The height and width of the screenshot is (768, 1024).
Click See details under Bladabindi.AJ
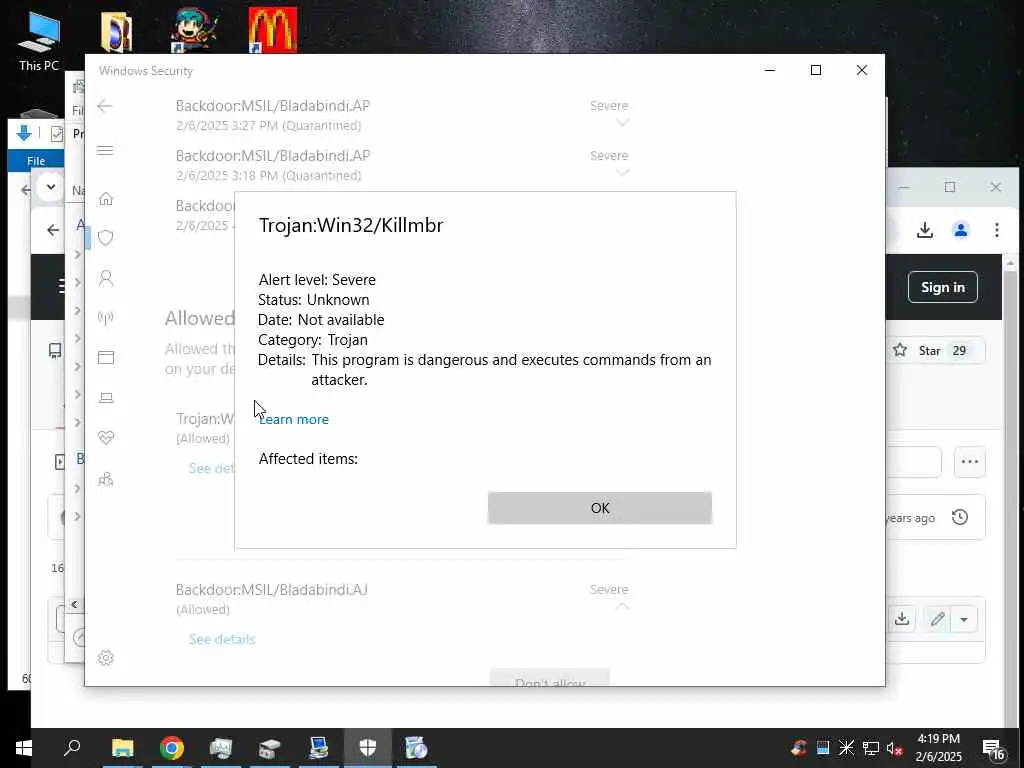221,639
